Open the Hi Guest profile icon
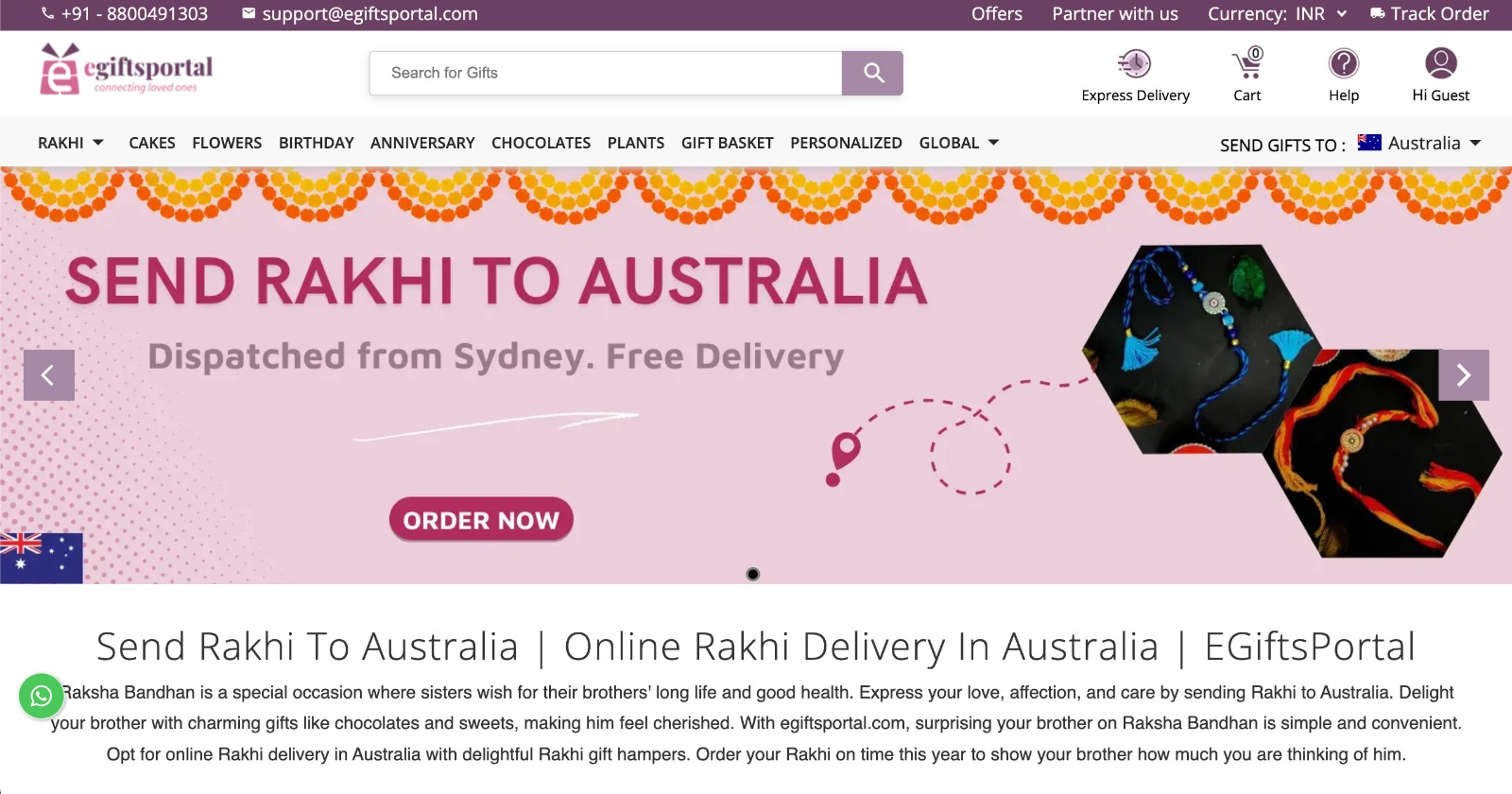The image size is (1512, 794). 1441,63
